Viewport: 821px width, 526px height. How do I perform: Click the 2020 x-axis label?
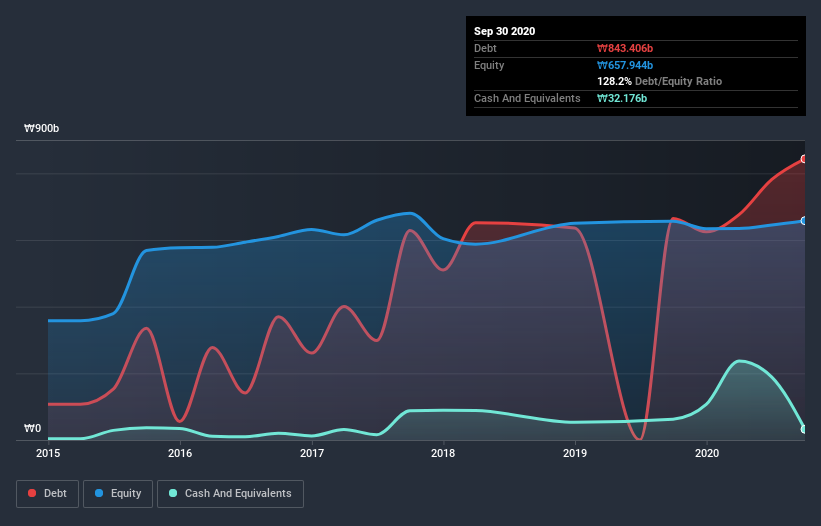click(707, 453)
